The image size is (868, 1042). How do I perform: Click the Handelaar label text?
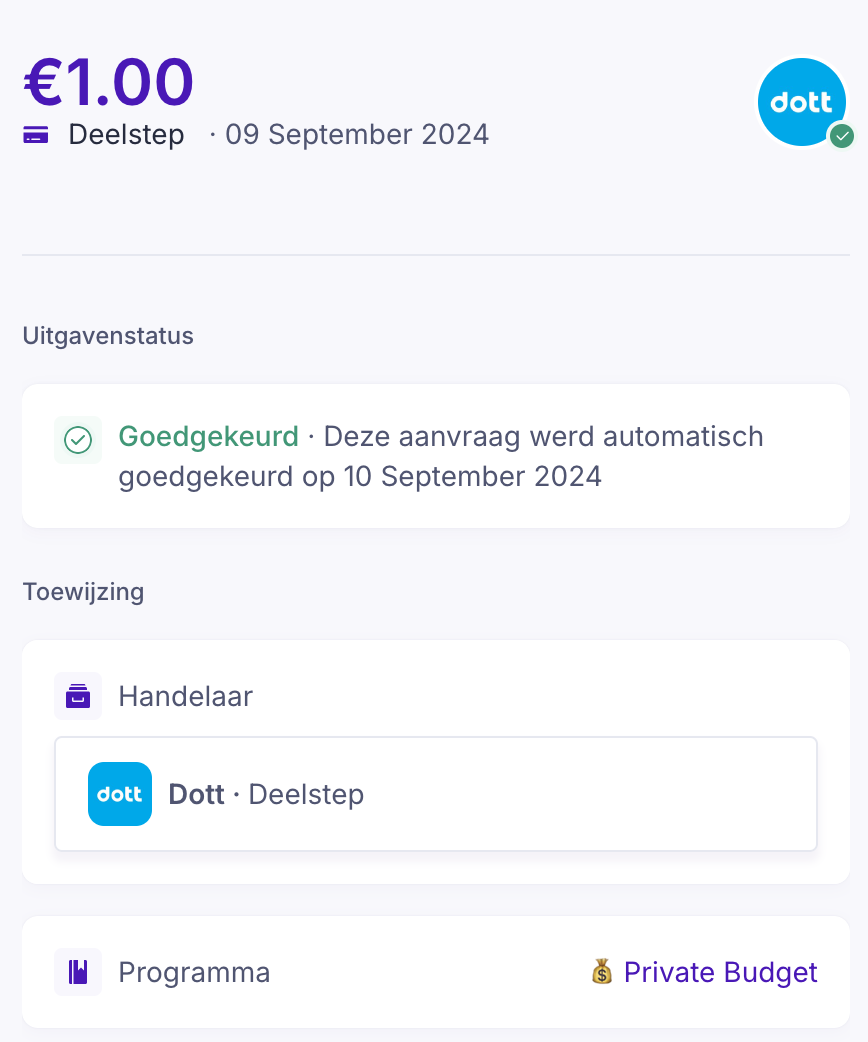tap(185, 696)
